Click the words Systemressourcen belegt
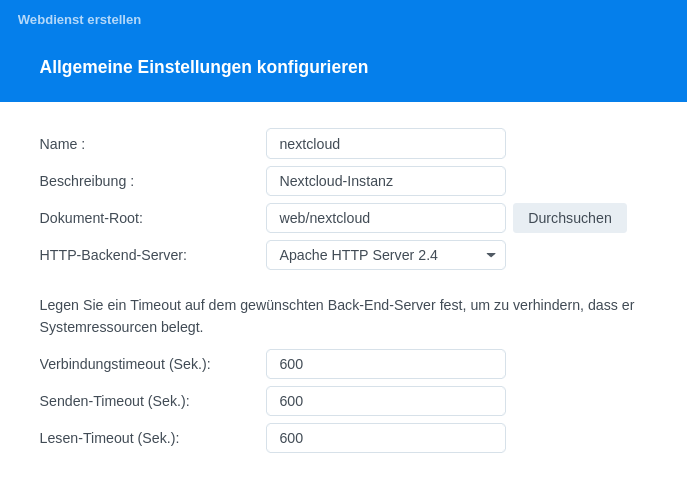 (x=121, y=327)
